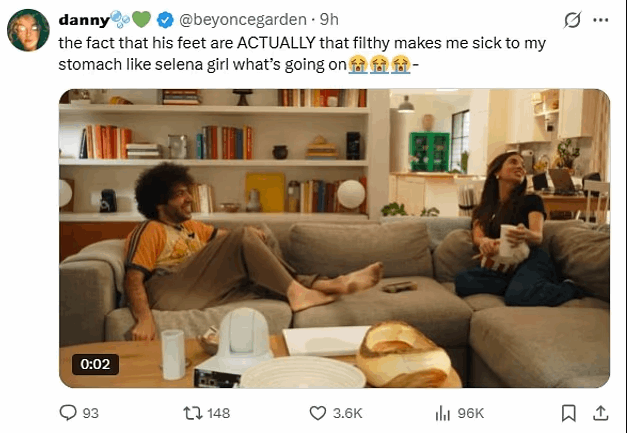This screenshot has width=627, height=433.
Task: Click the 0:02 video duration badge
Action: [95, 365]
